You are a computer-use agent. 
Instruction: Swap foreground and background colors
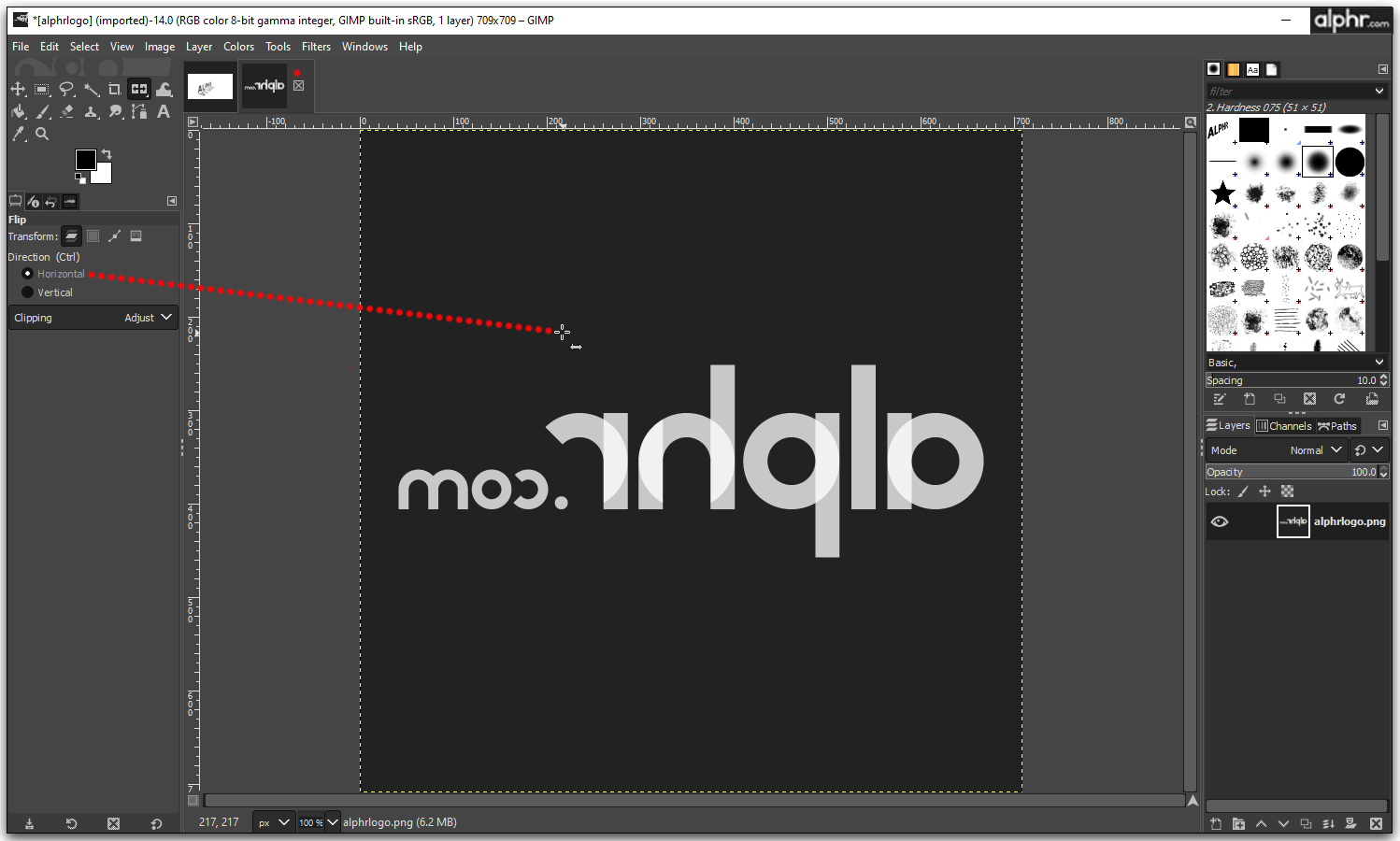107,154
